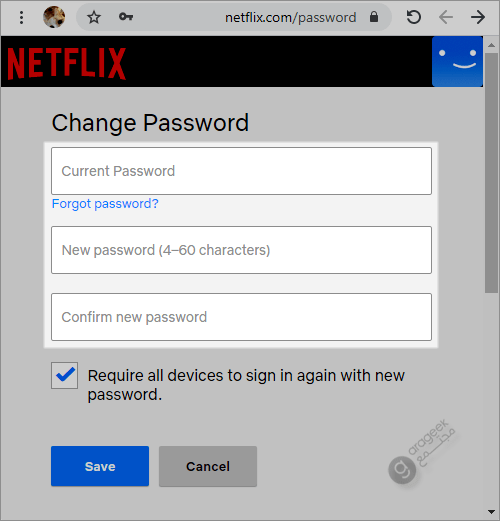Open saved passwords via the key icon

pyautogui.click(x=126, y=17)
